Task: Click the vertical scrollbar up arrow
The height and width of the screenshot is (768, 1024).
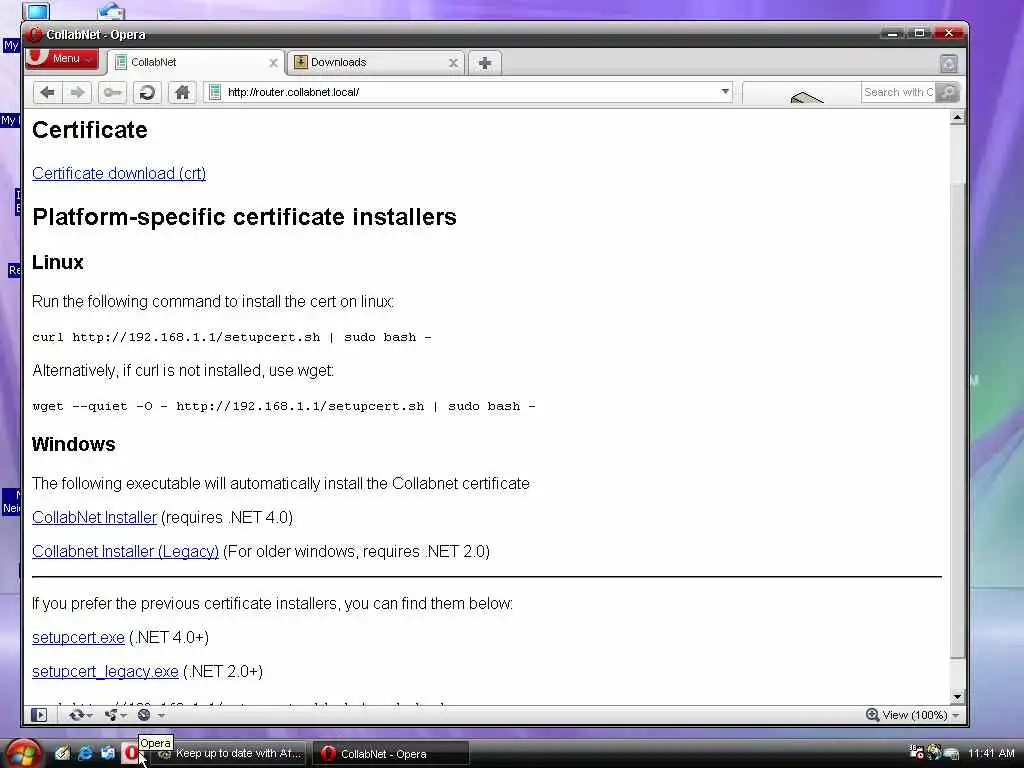Action: [957, 118]
